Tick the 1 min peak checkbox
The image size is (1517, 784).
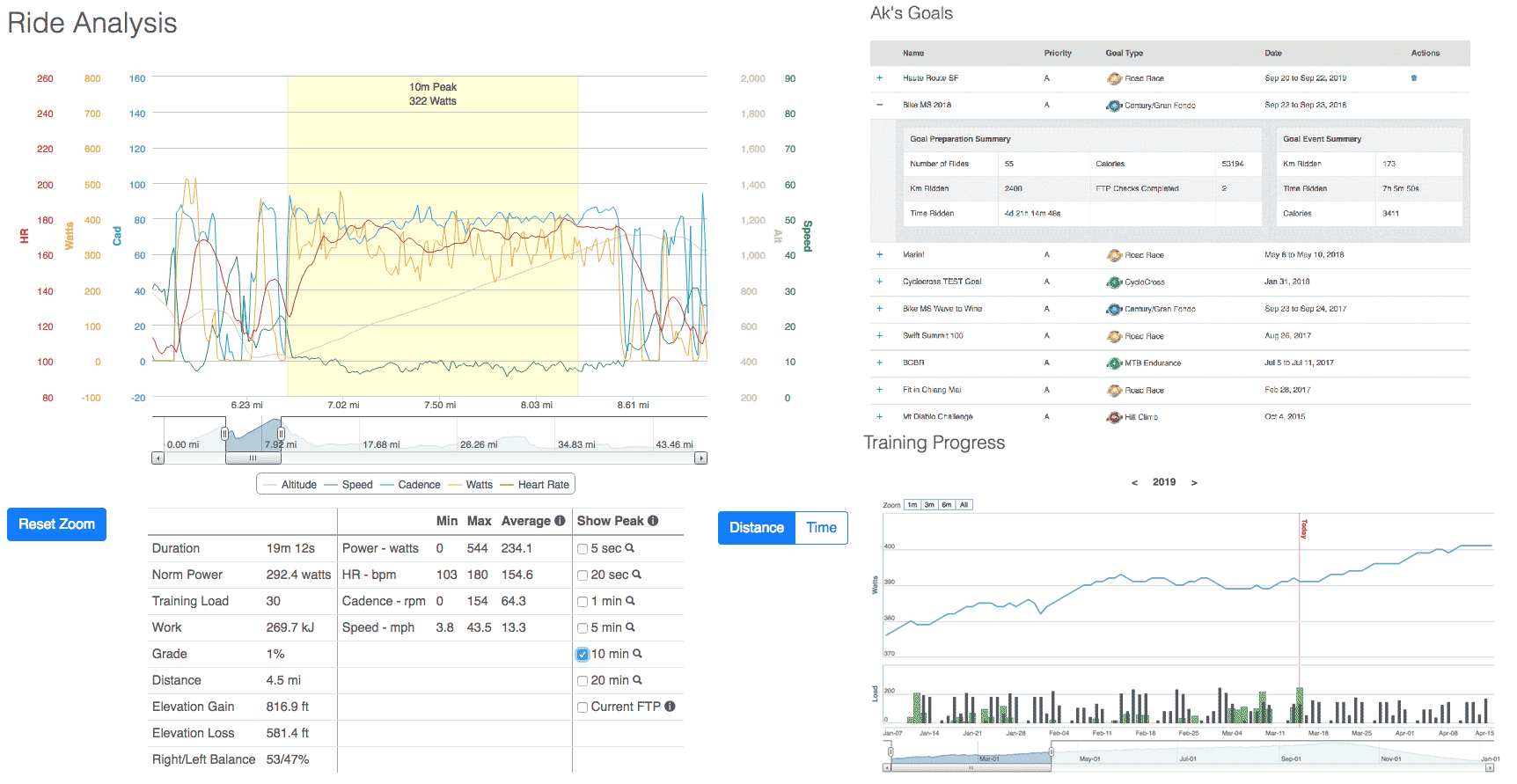click(583, 602)
